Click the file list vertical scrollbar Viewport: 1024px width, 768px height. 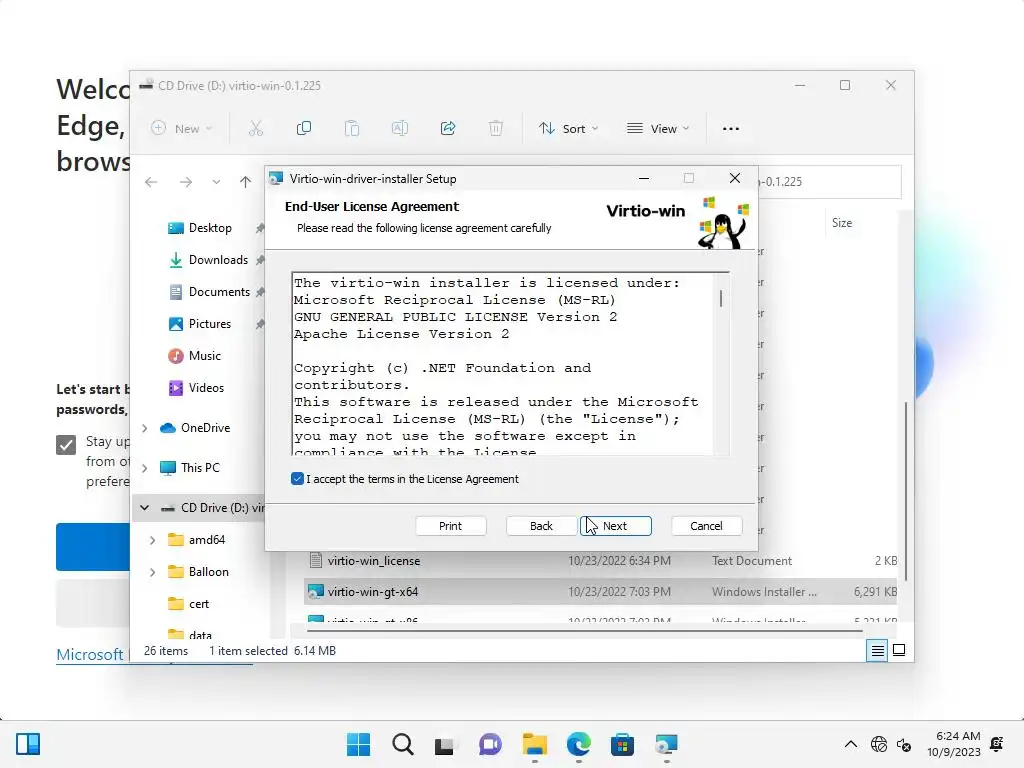click(x=906, y=490)
